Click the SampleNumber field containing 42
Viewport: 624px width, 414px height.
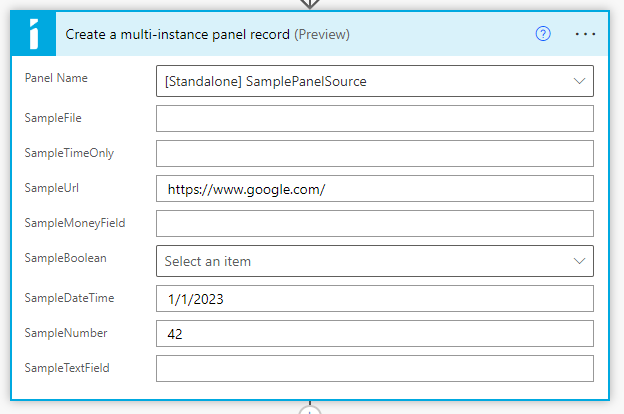pos(375,333)
